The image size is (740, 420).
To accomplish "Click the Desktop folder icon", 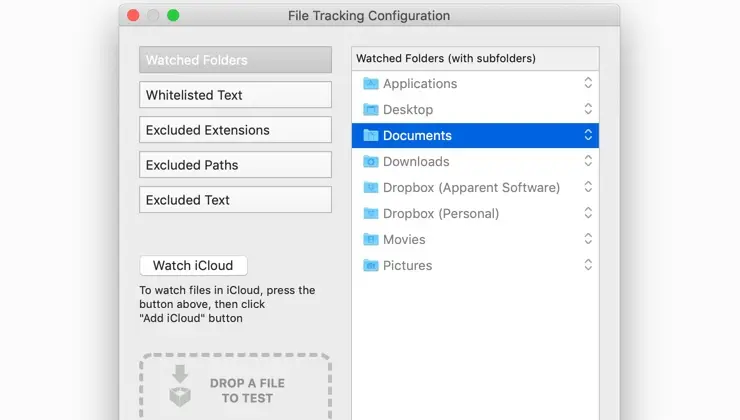I will pos(370,109).
